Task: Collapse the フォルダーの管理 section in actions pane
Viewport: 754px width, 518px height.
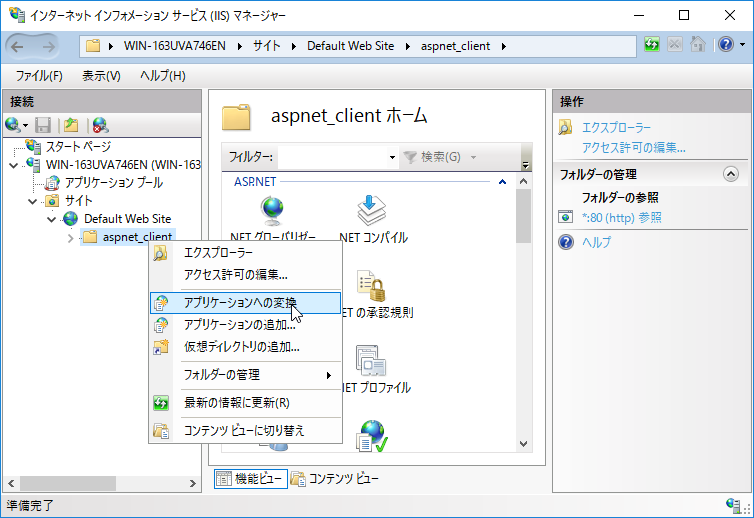Action: (x=730, y=174)
